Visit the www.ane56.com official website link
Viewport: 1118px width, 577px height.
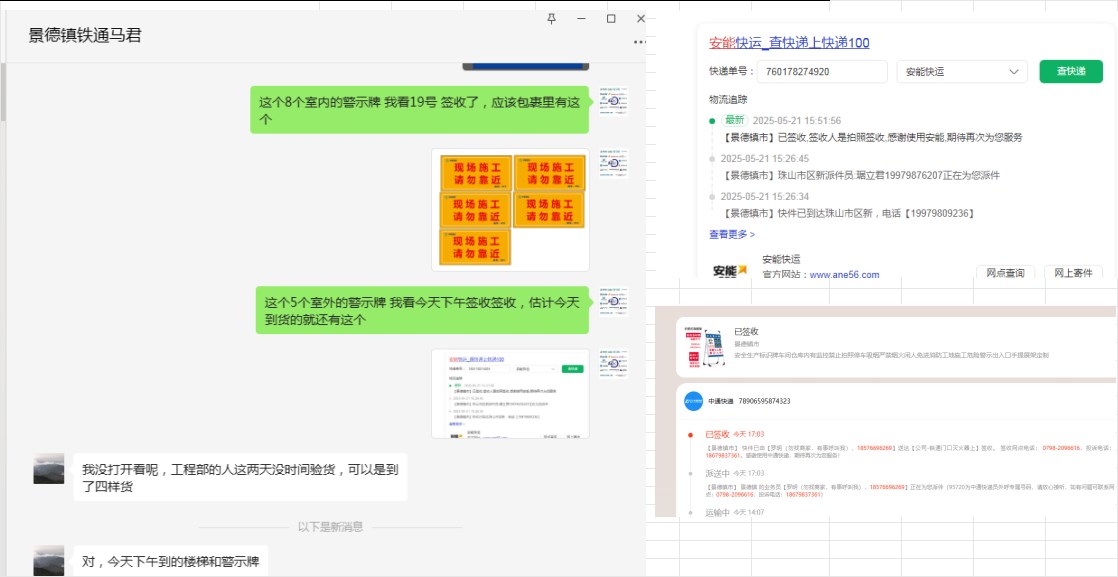[x=844, y=275]
